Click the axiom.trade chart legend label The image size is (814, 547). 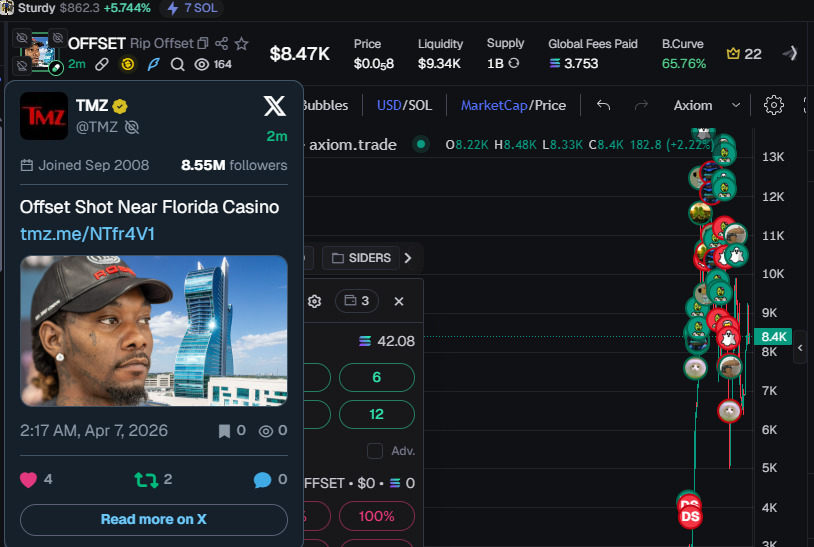(x=353, y=145)
